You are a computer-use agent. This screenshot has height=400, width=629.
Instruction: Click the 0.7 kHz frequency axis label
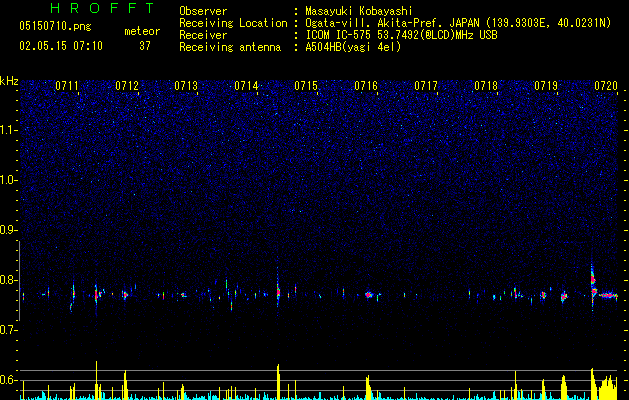8,330
